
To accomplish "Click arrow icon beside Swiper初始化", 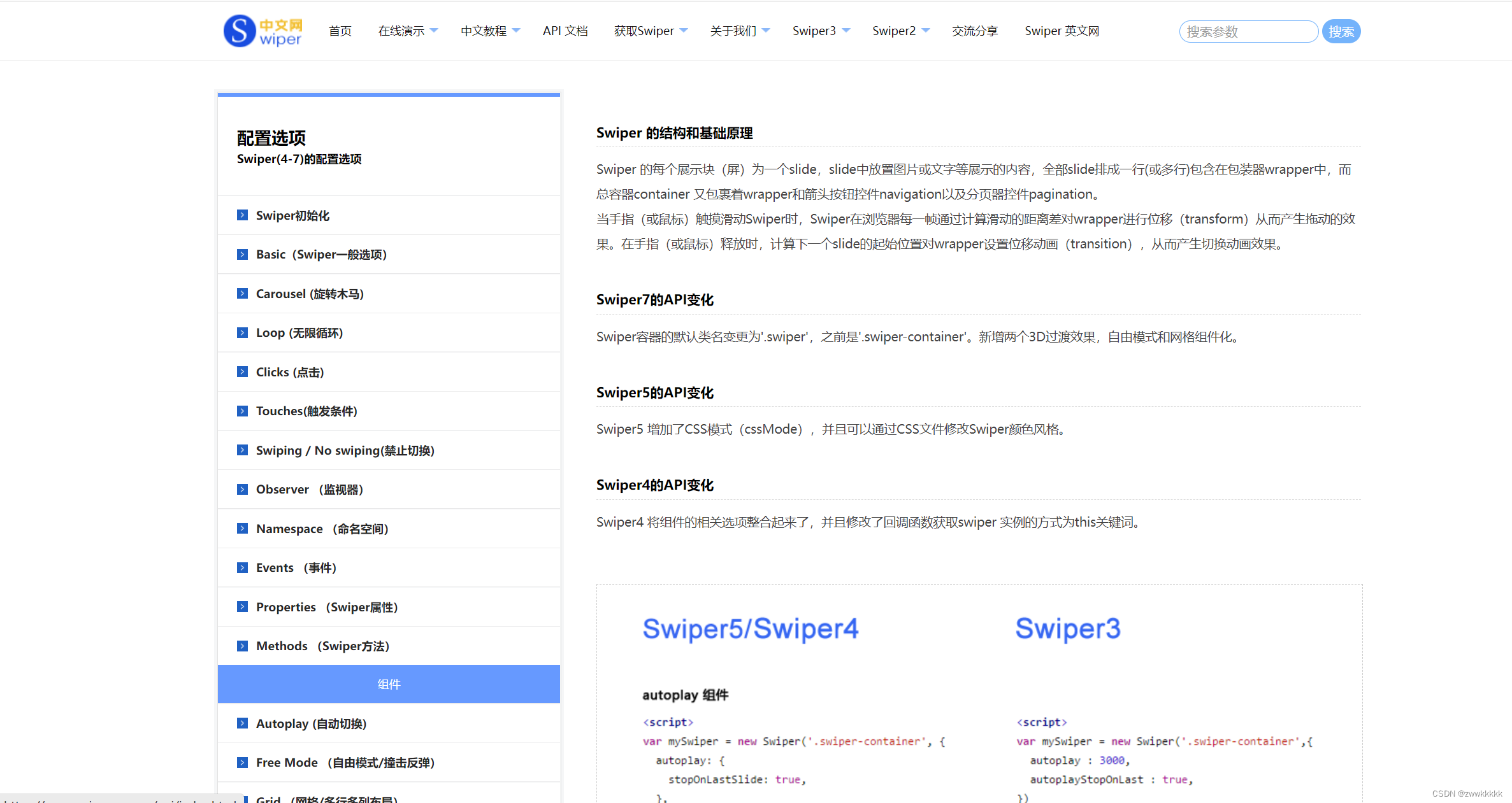I will [x=242, y=215].
